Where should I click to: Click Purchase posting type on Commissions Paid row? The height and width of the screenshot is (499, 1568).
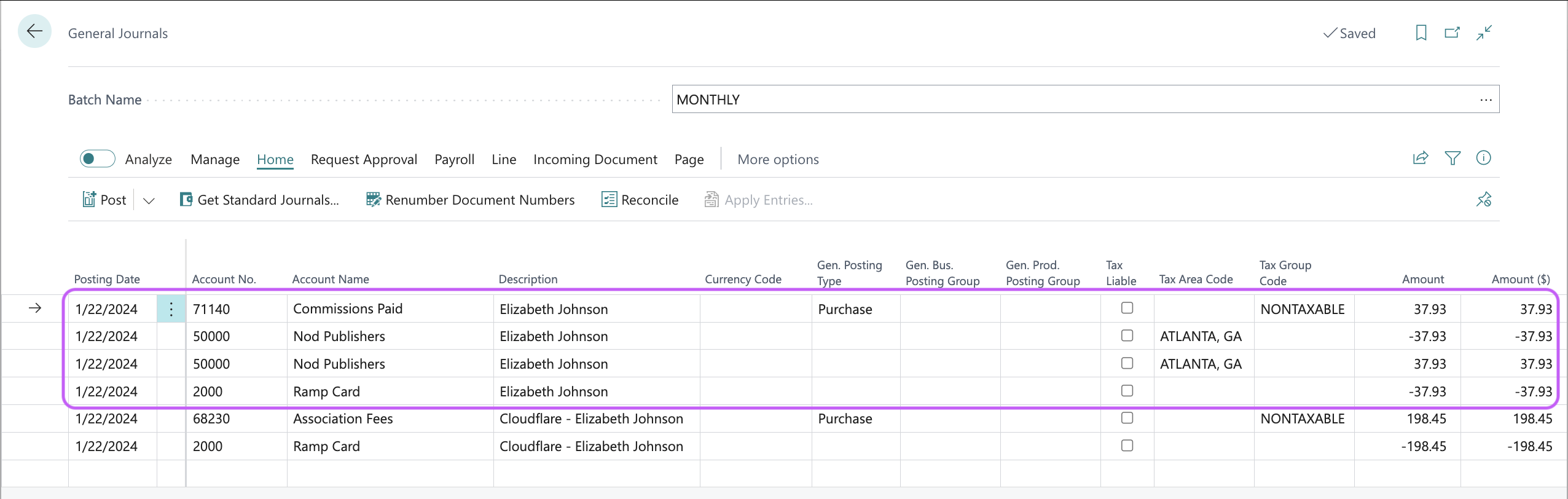click(x=856, y=309)
